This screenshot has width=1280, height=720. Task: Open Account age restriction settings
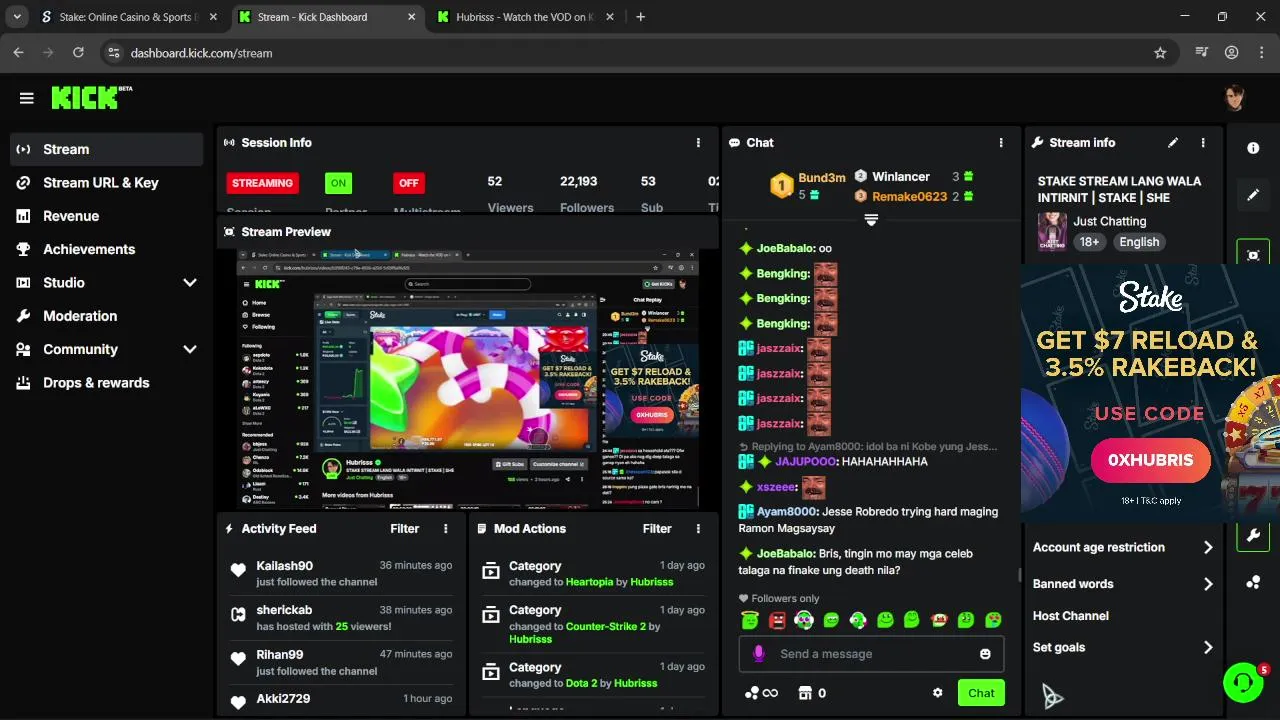1122,548
